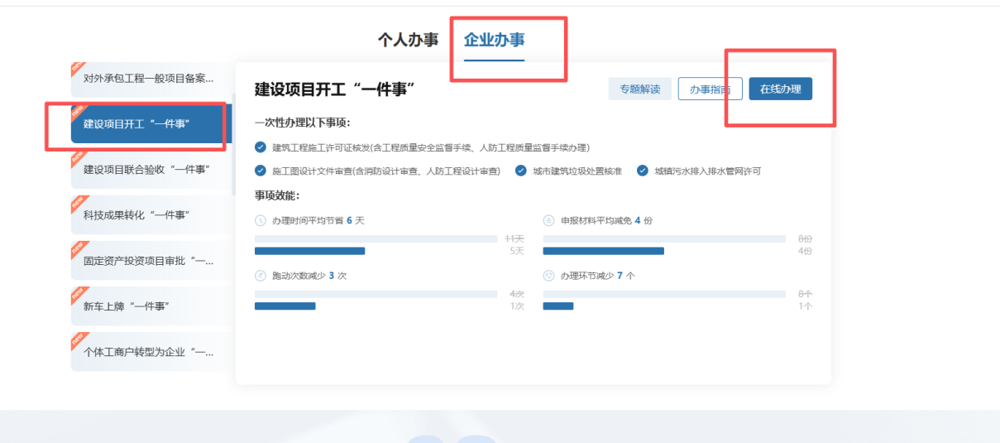1000x443 pixels.
Task: Click the blue 4份 progress bar
Action: coord(603,251)
